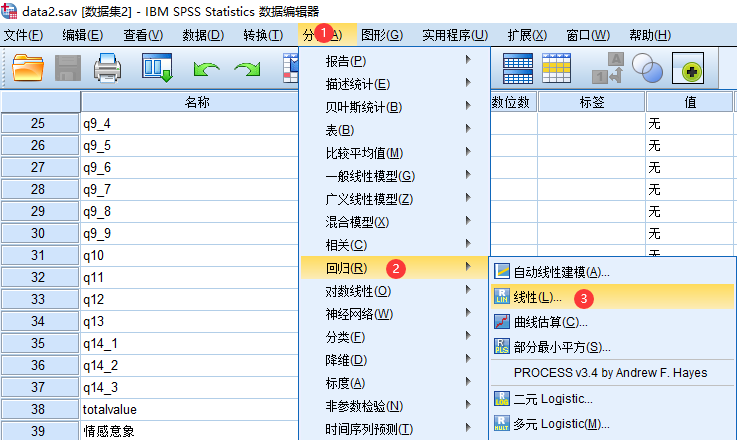The width and height of the screenshot is (737, 440).
Task: Open the 转换(T) menu
Action: tap(263, 35)
